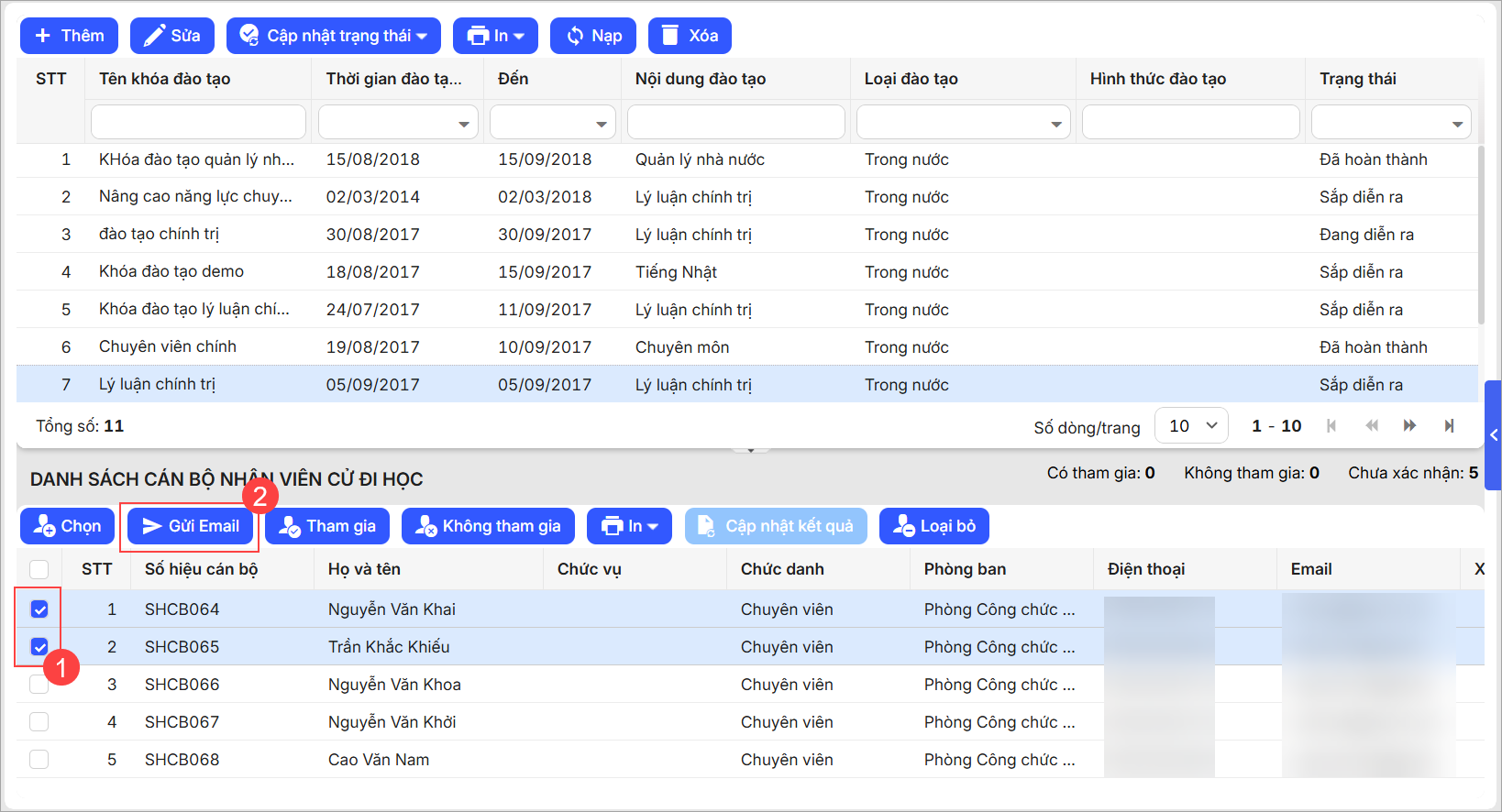Click the Tên khóa đào tạo filter field
Viewport: 1502px width, 812px height.
[x=198, y=122]
